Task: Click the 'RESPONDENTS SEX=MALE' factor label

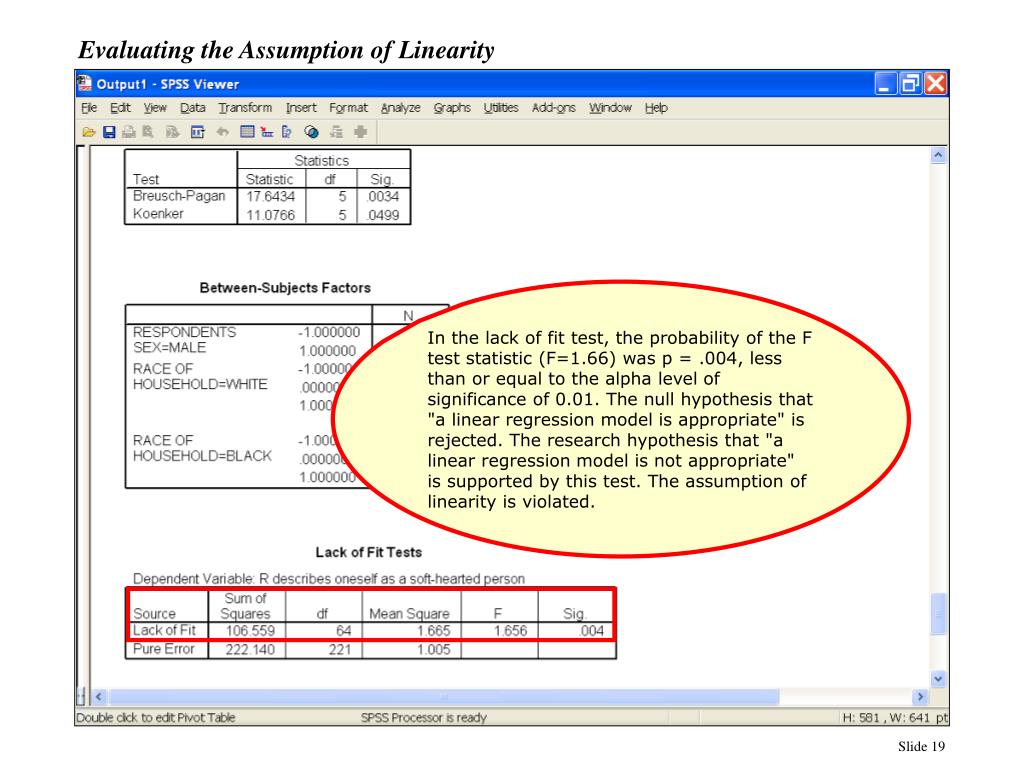Action: (x=185, y=340)
